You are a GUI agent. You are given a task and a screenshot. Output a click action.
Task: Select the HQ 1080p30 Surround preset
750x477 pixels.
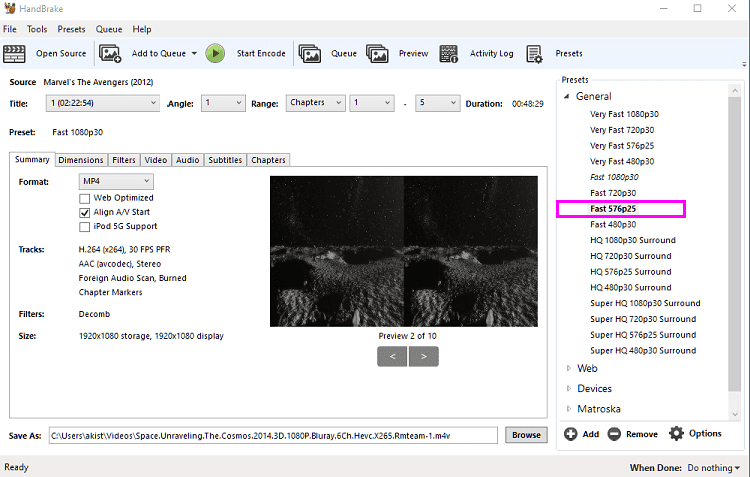633,240
